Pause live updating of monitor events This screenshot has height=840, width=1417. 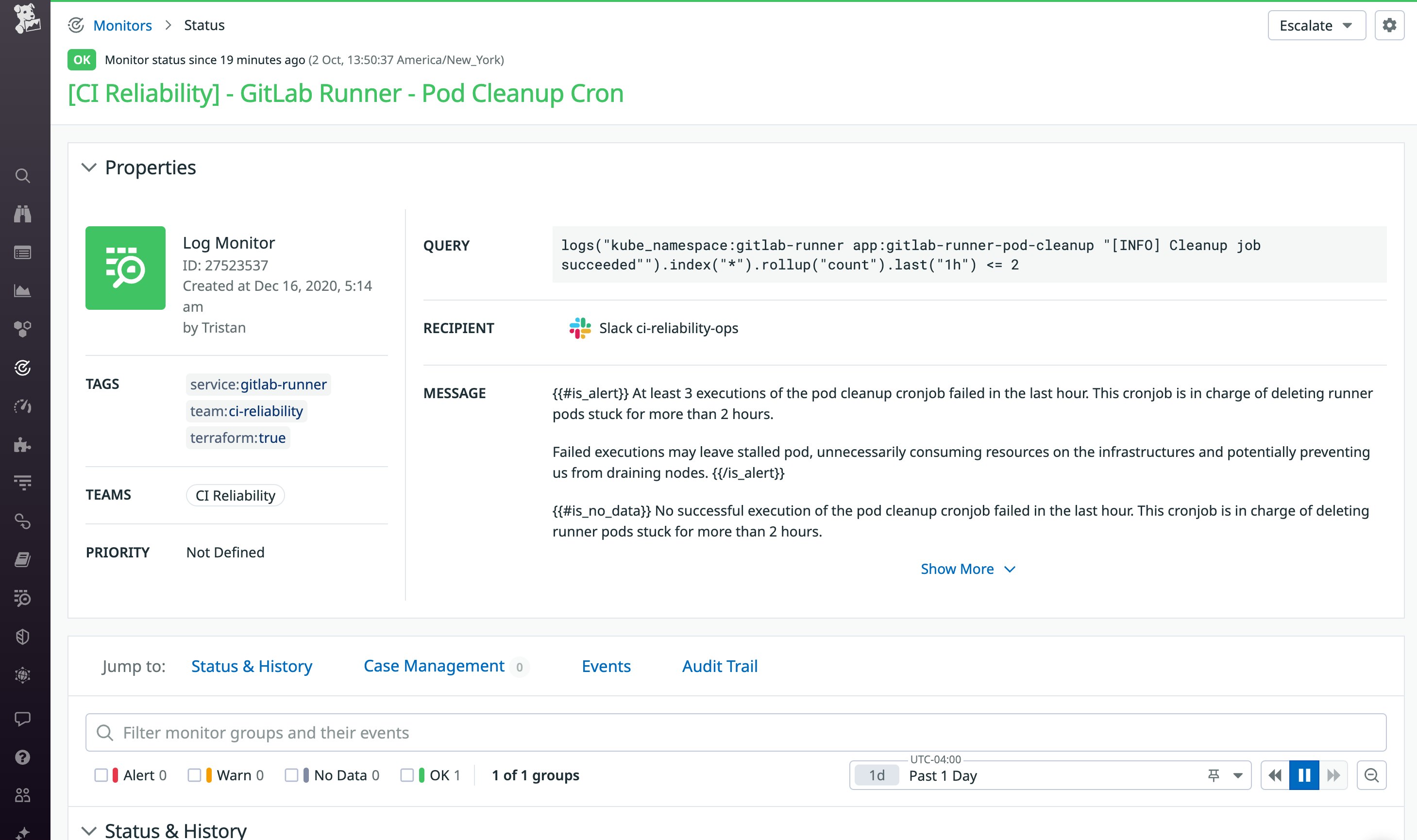(1304, 775)
